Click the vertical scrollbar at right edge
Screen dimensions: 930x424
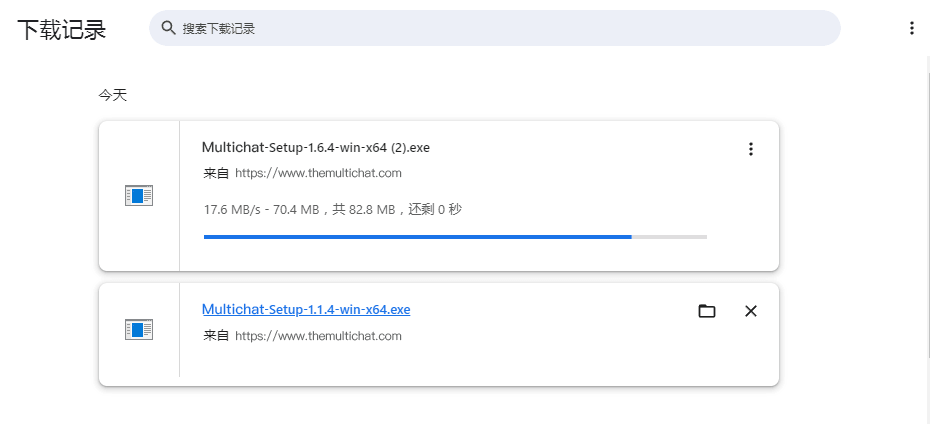click(928, 208)
